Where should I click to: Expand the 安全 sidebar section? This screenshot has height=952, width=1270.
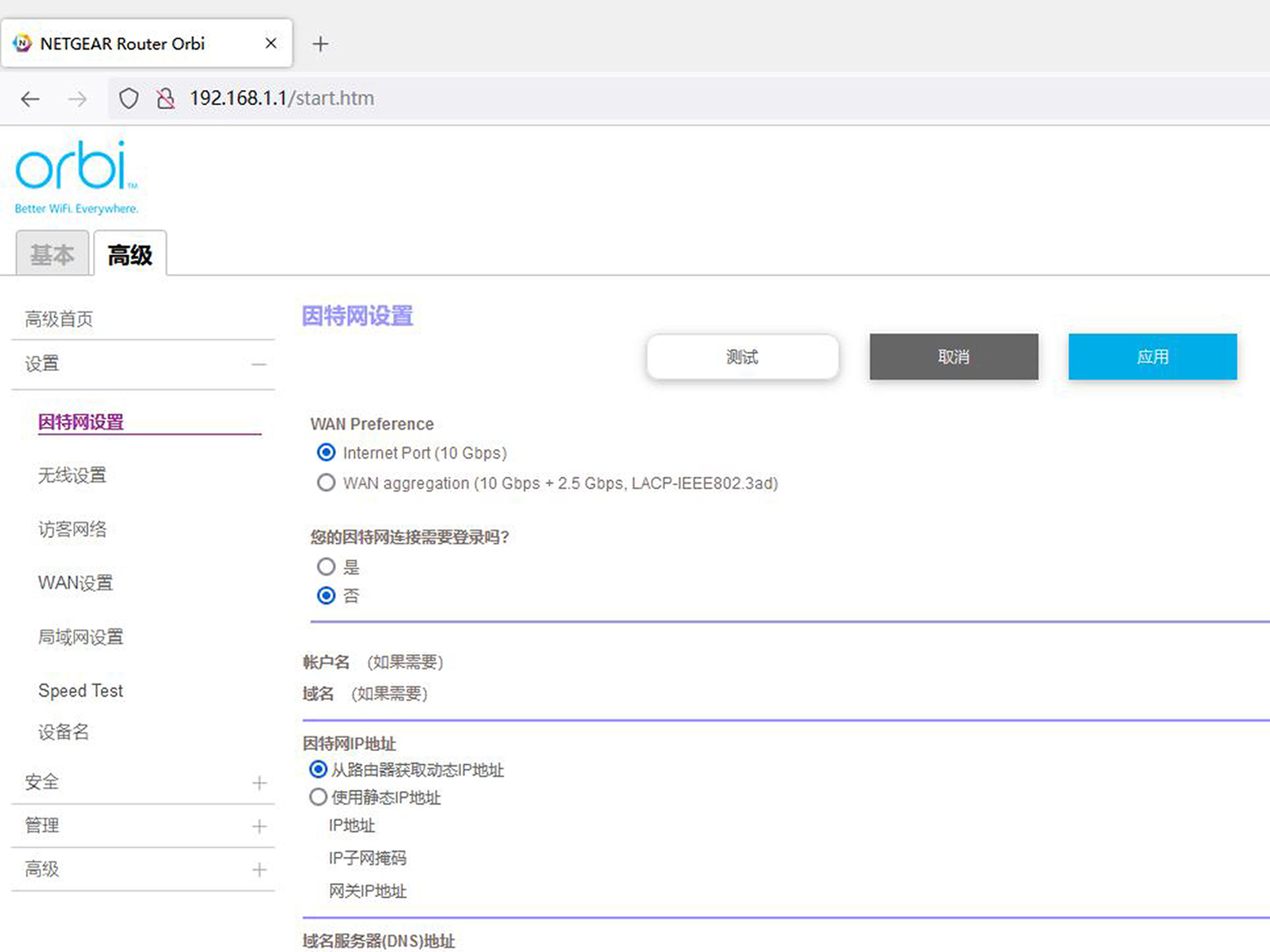[259, 782]
